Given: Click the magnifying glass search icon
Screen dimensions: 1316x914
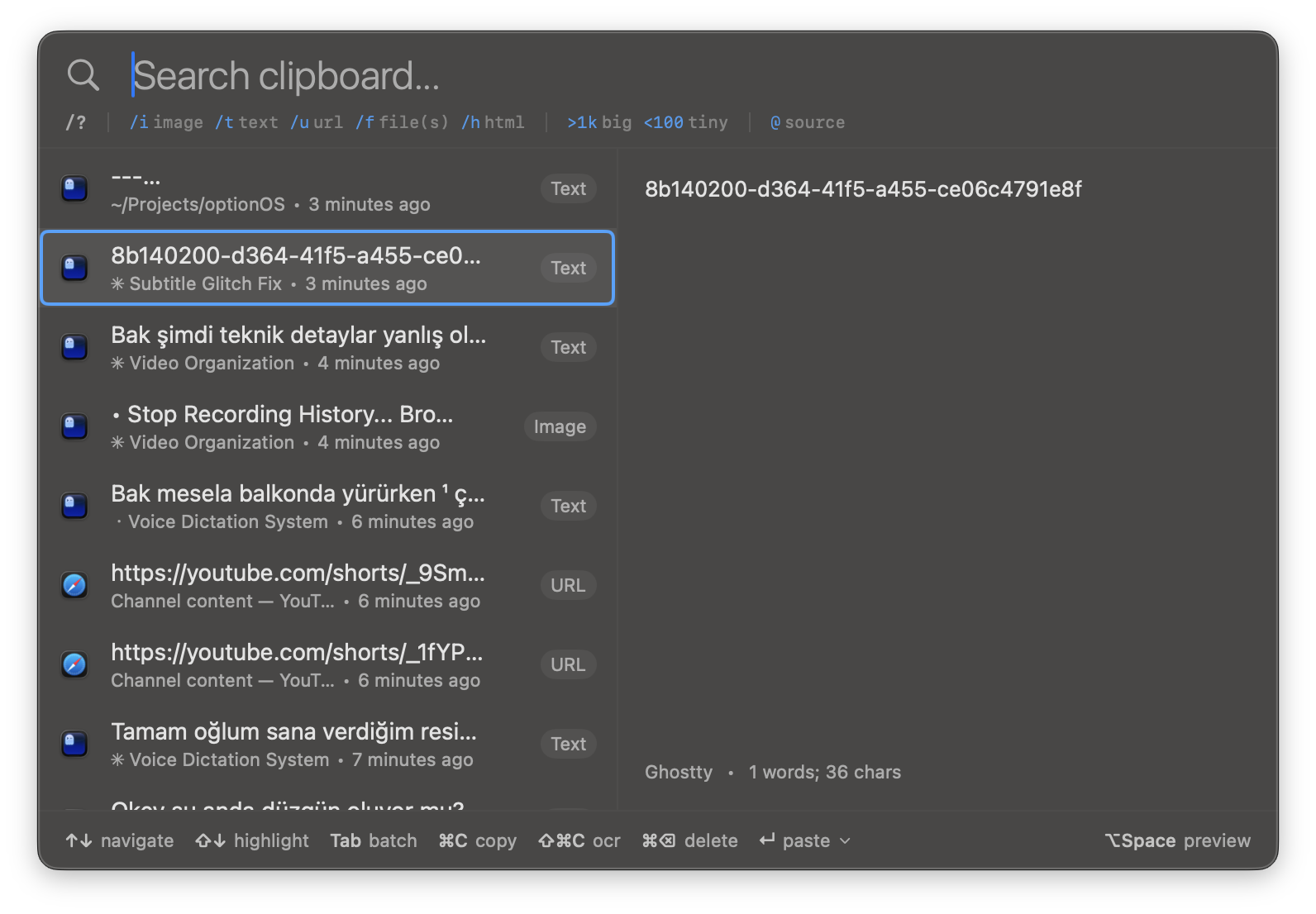Looking at the screenshot, I should pos(83,75).
